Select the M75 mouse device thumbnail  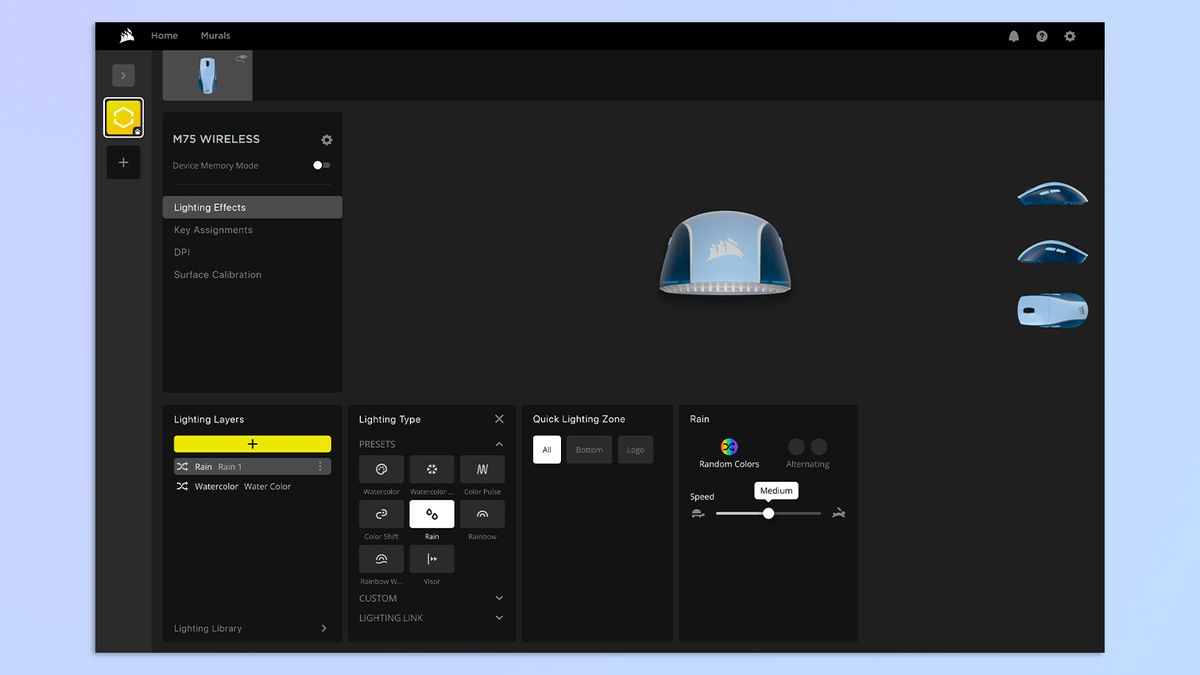click(207, 76)
